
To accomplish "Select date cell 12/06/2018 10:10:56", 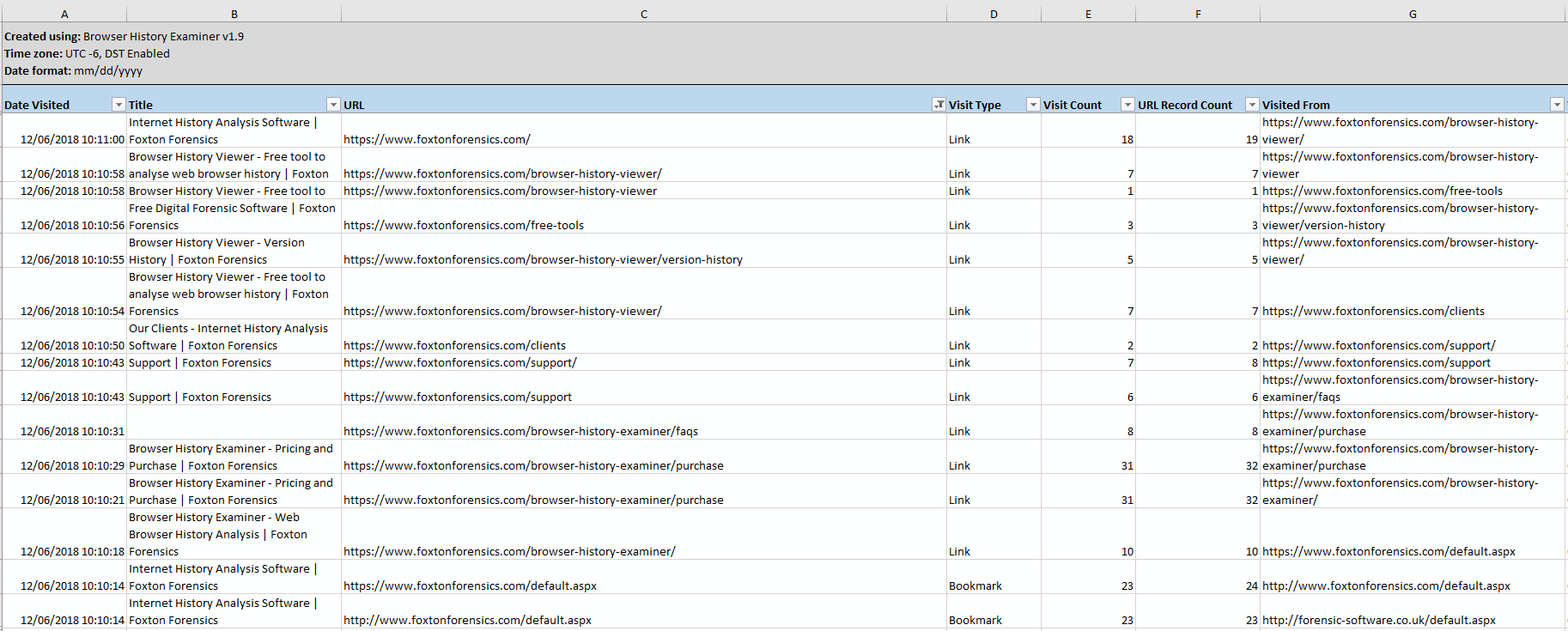I will pyautogui.click(x=64, y=216).
